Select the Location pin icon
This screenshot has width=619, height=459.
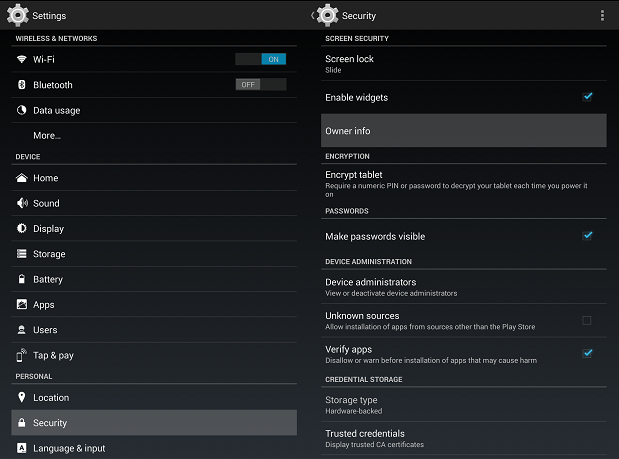click(x=22, y=397)
